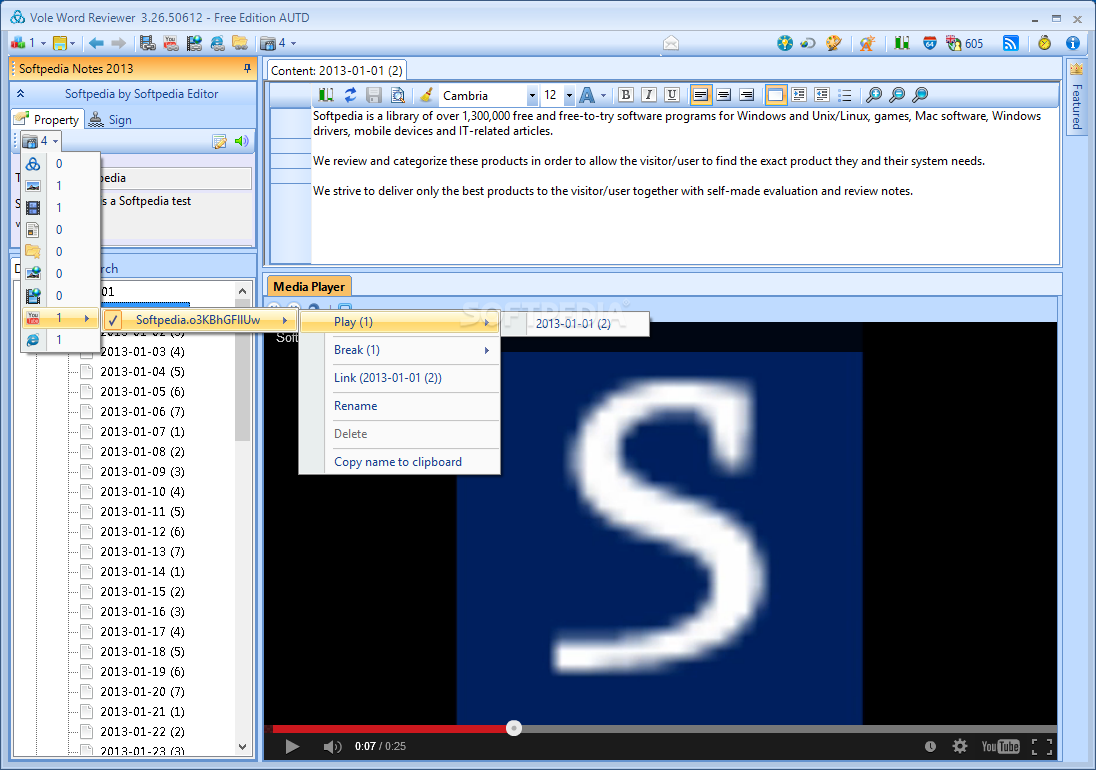Viewport: 1096px width, 770px height.
Task: Toggle align left button
Action: (x=700, y=95)
